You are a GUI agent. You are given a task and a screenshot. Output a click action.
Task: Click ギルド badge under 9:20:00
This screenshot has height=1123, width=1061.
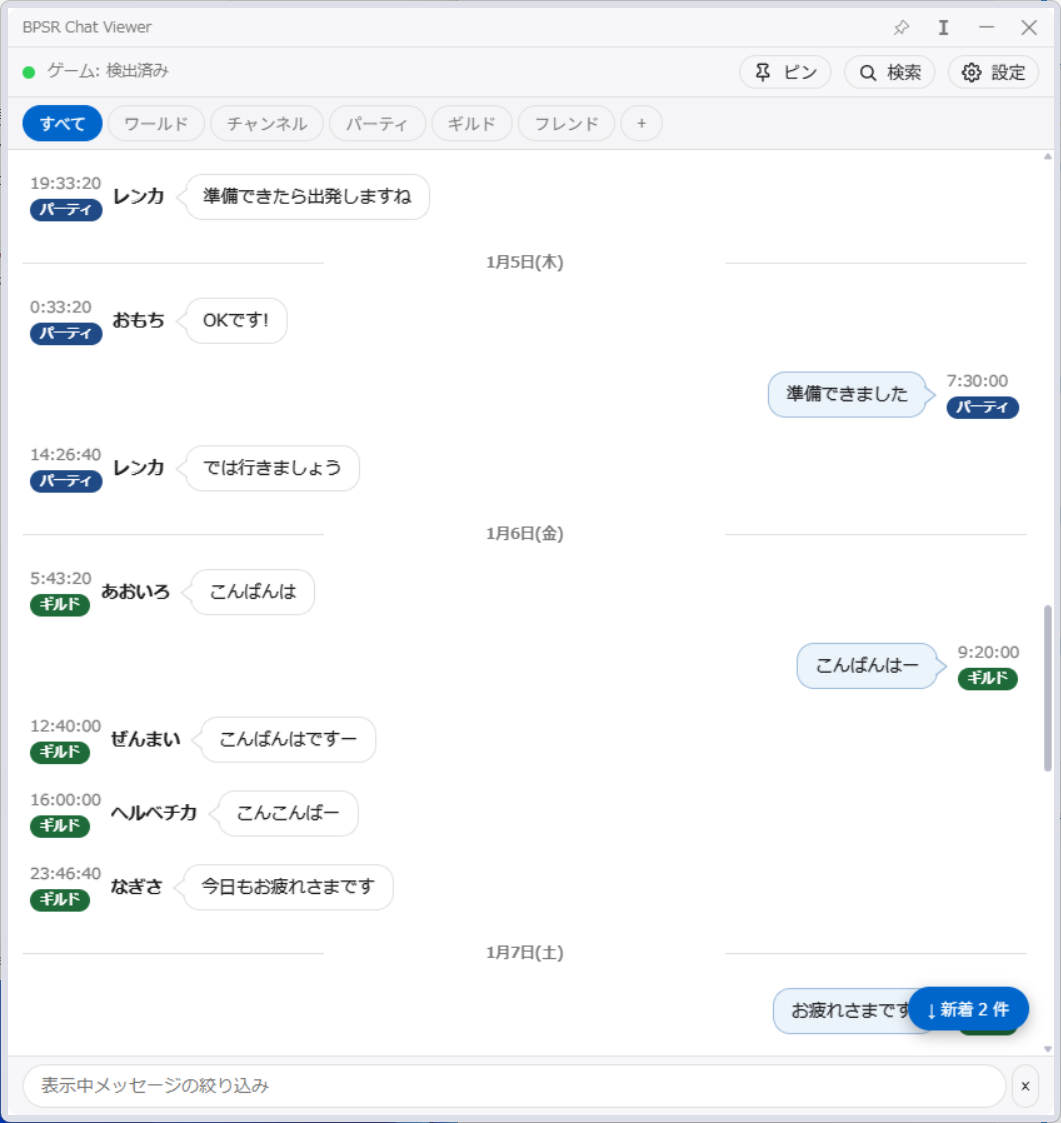coord(987,678)
